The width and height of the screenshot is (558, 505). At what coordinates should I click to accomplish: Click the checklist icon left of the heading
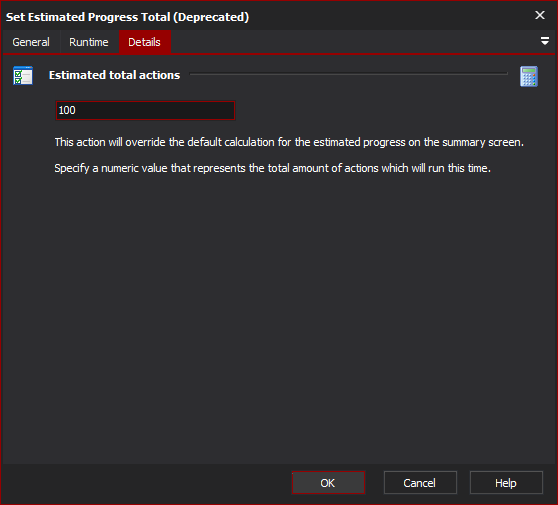(x=23, y=75)
